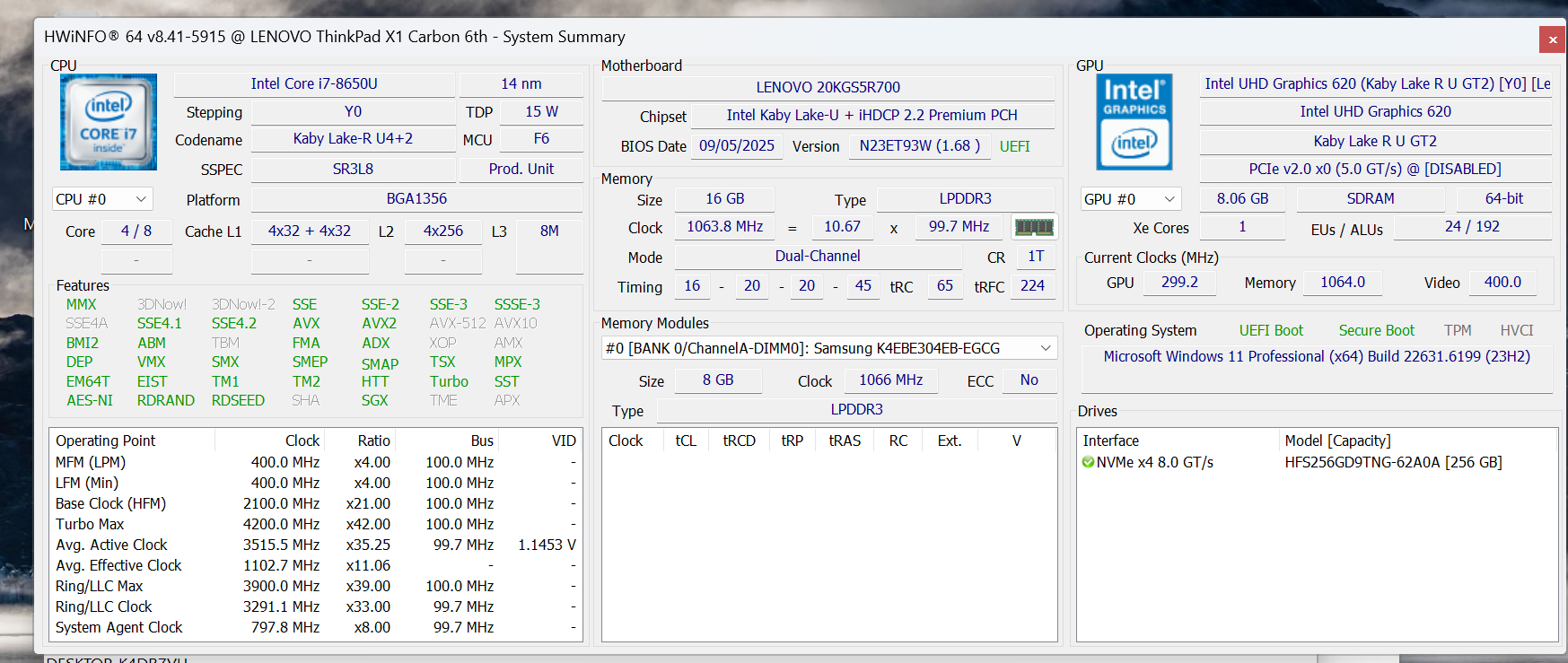Screen dimensions: 1568x663
Task: Click the tRFC 224 timing value
Action: (1032, 286)
